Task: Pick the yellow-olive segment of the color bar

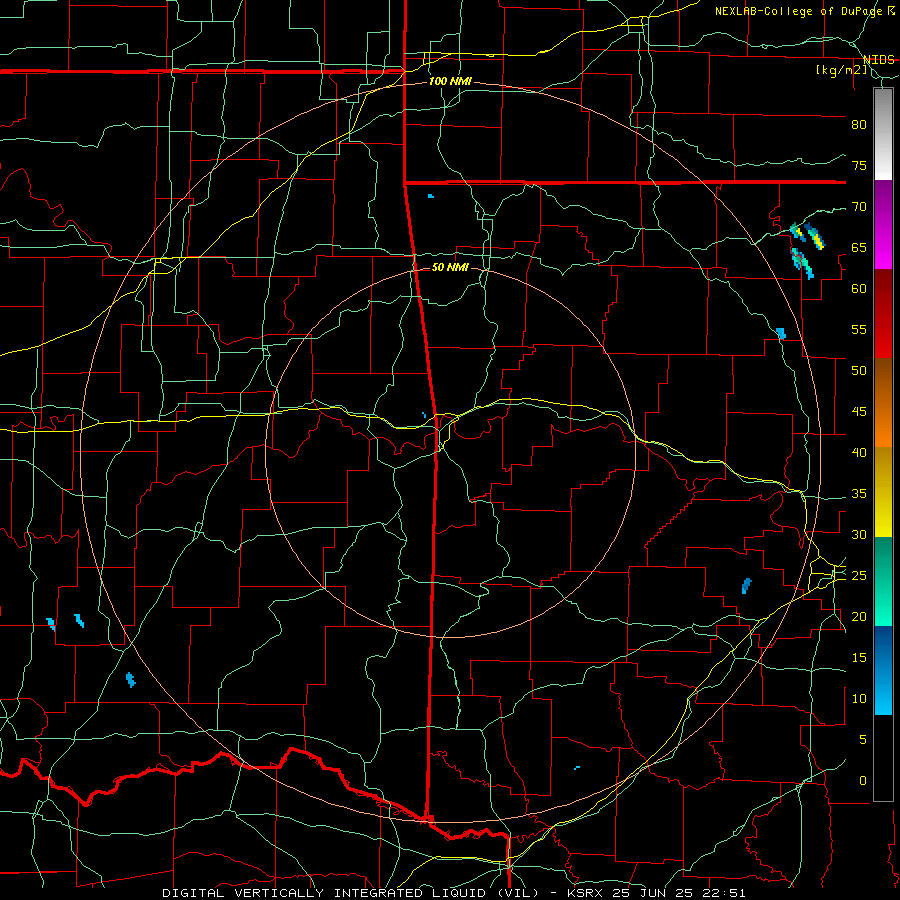Action: (883, 492)
